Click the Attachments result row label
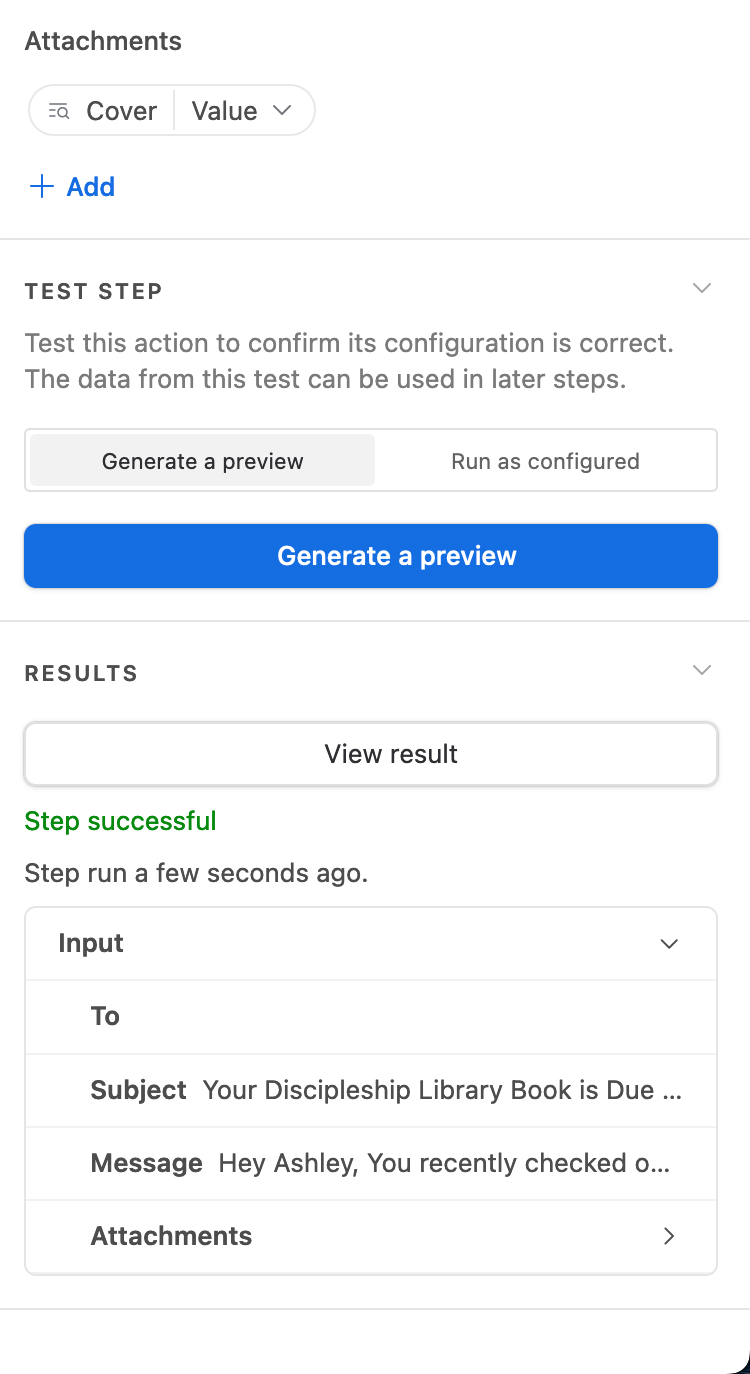Viewport: 750px width, 1374px height. click(x=171, y=1236)
